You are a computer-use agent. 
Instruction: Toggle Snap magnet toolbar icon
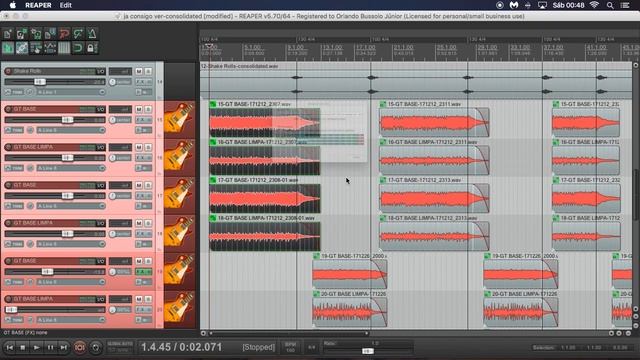pos(78,48)
